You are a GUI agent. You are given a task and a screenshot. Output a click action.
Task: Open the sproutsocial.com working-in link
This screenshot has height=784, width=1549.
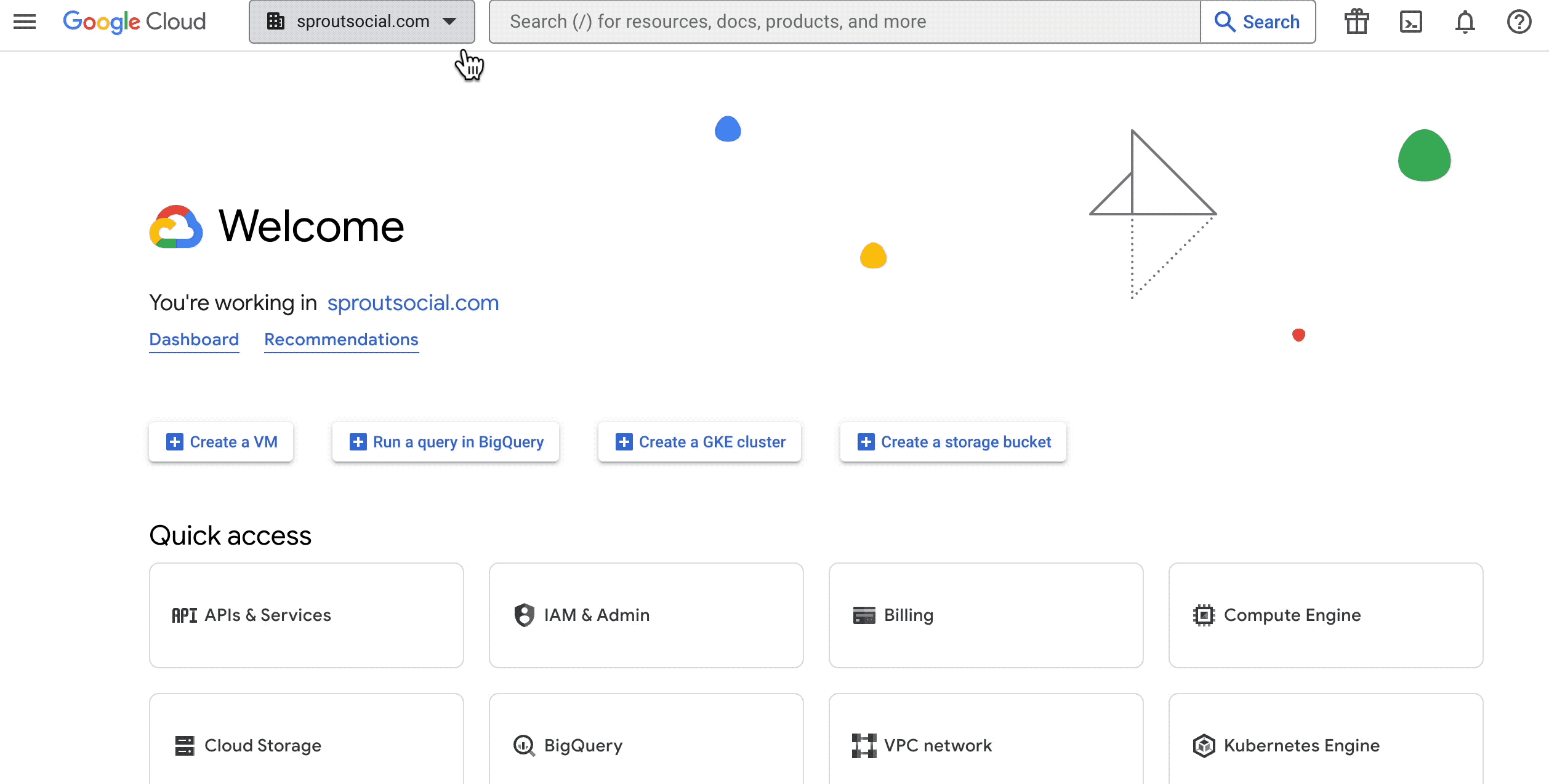[413, 303]
